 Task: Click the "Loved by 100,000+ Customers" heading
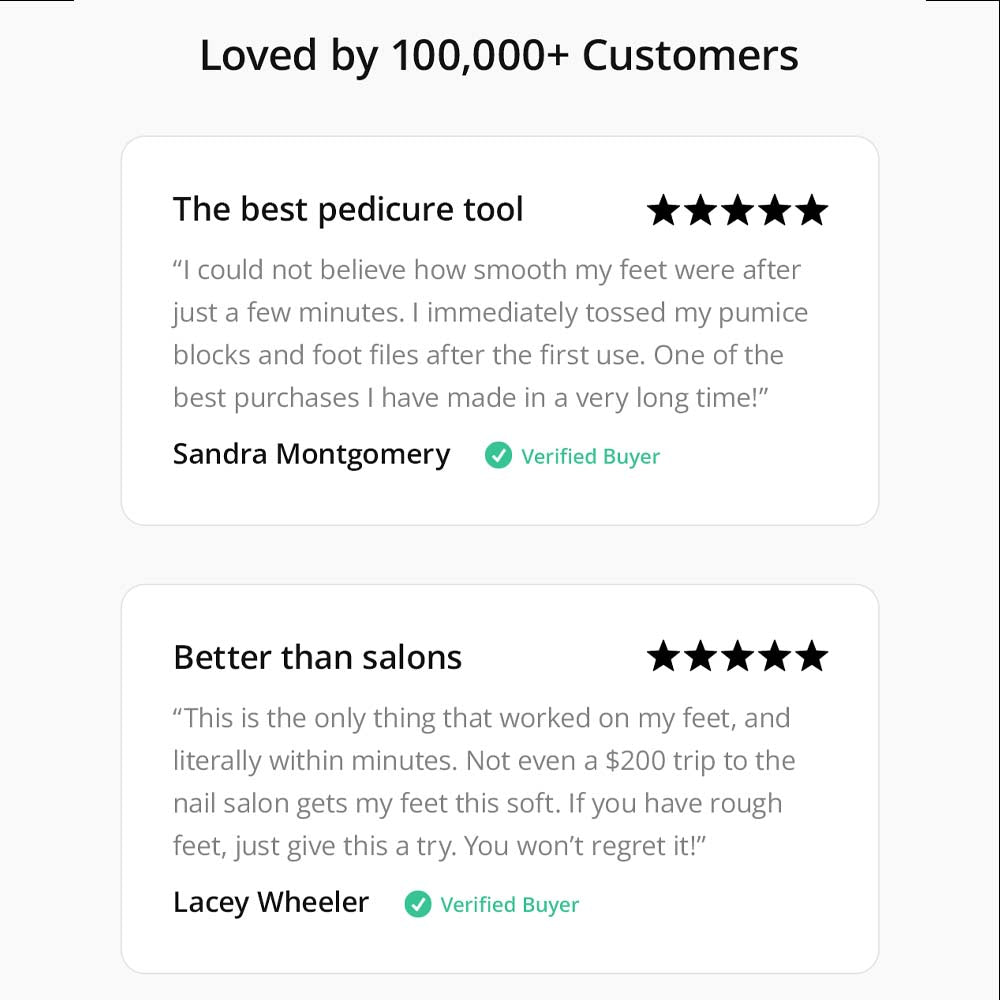click(x=499, y=56)
